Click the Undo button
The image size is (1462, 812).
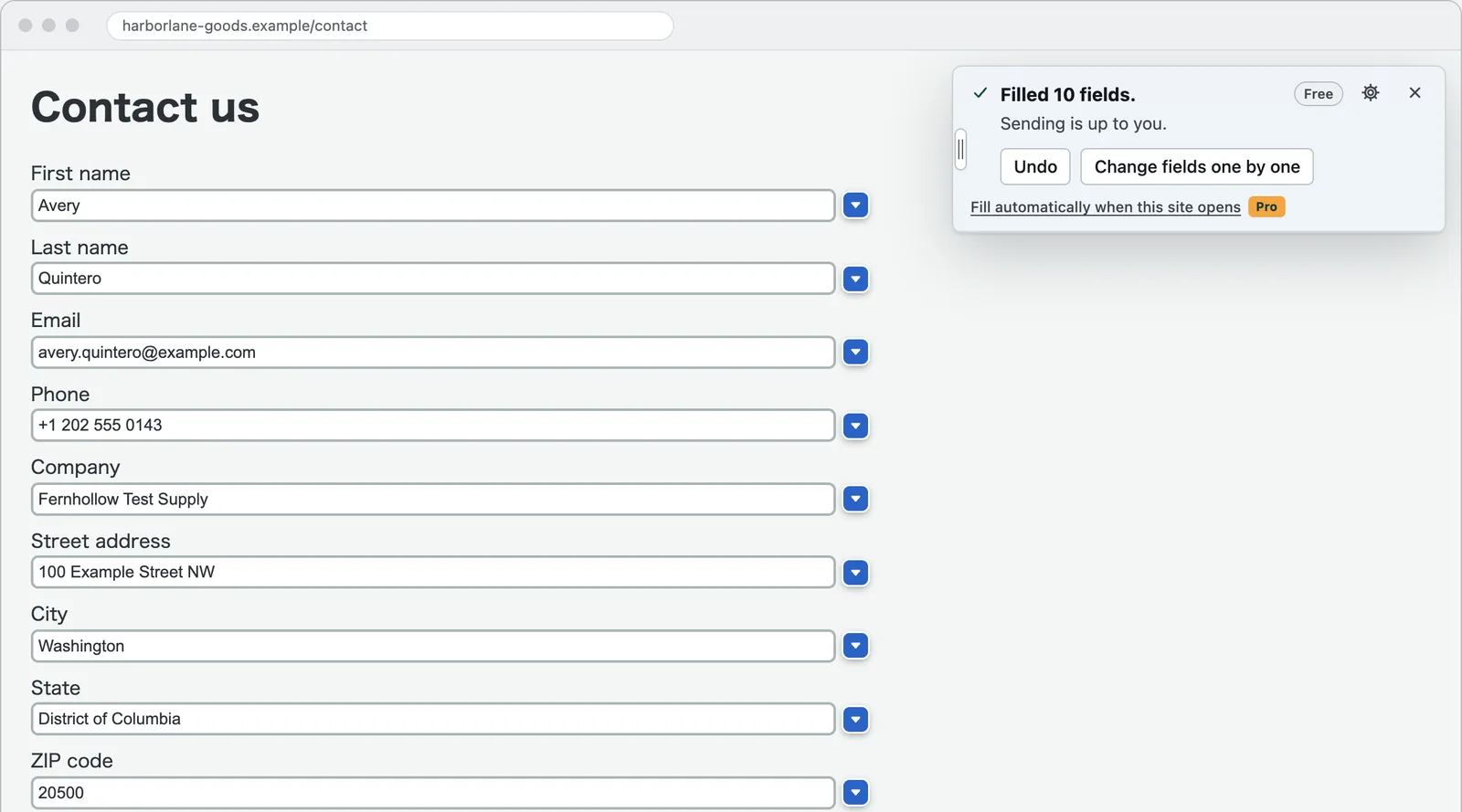pos(1035,167)
